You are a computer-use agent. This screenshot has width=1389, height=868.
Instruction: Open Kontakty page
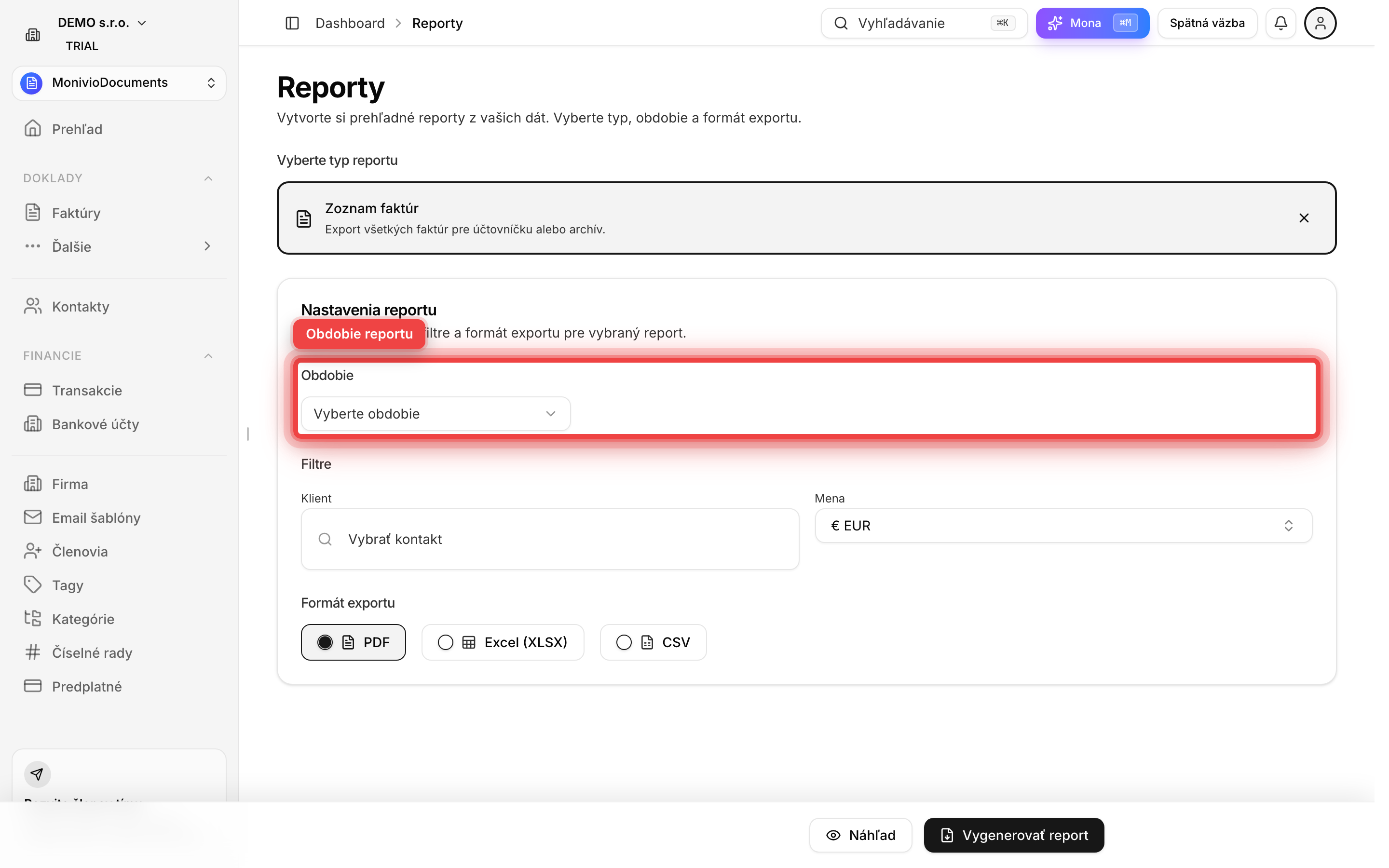click(x=119, y=307)
